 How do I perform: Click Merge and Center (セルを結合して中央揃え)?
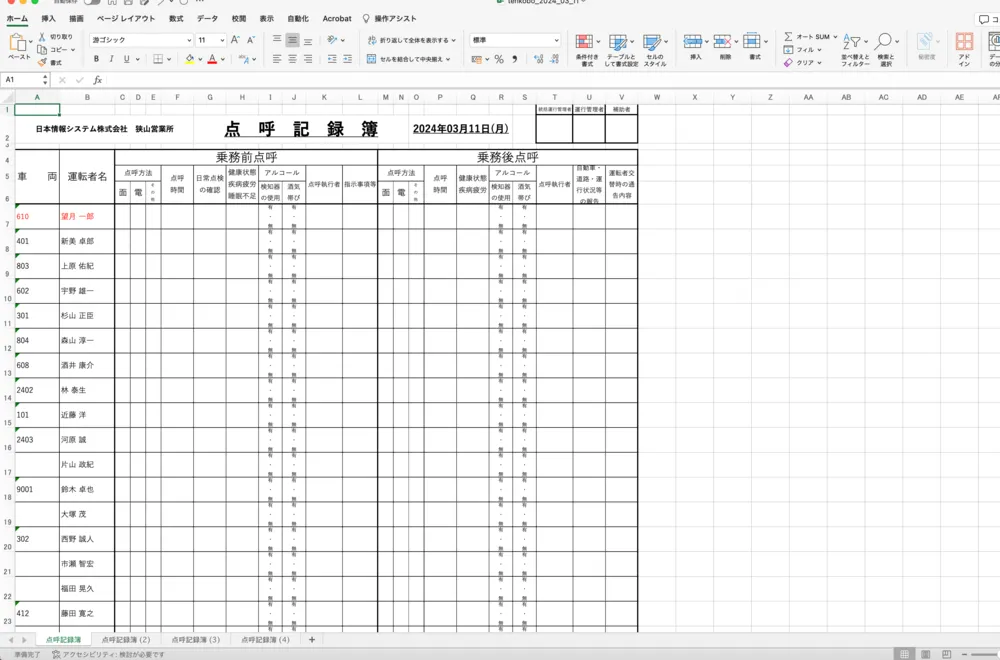point(408,59)
